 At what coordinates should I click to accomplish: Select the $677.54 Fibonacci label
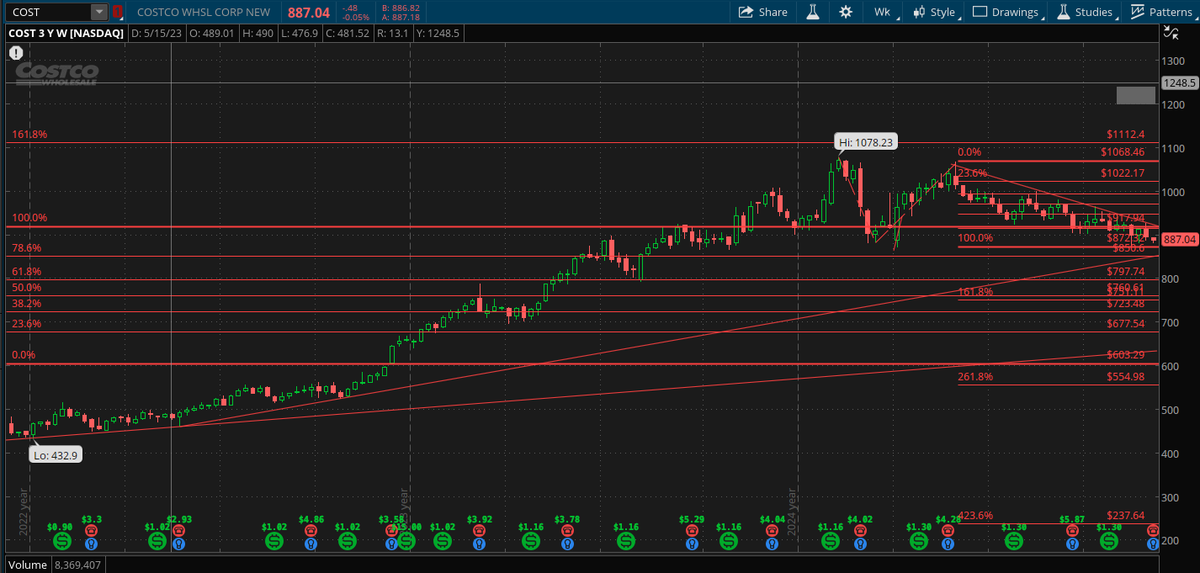tap(1125, 324)
